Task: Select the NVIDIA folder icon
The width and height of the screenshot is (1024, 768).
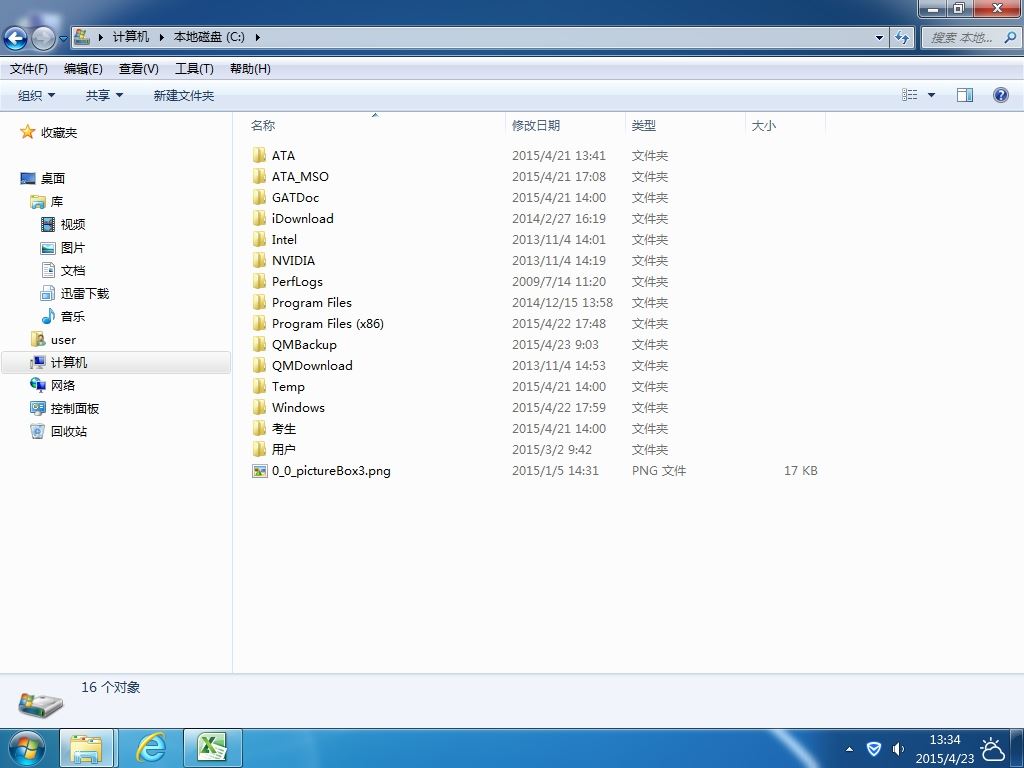Action: pyautogui.click(x=259, y=260)
